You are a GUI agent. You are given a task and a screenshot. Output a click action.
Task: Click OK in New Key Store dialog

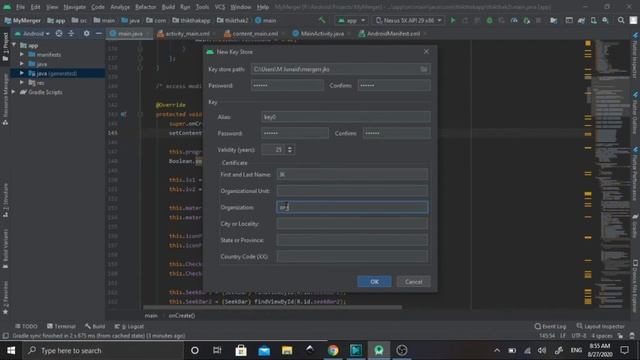point(374,282)
